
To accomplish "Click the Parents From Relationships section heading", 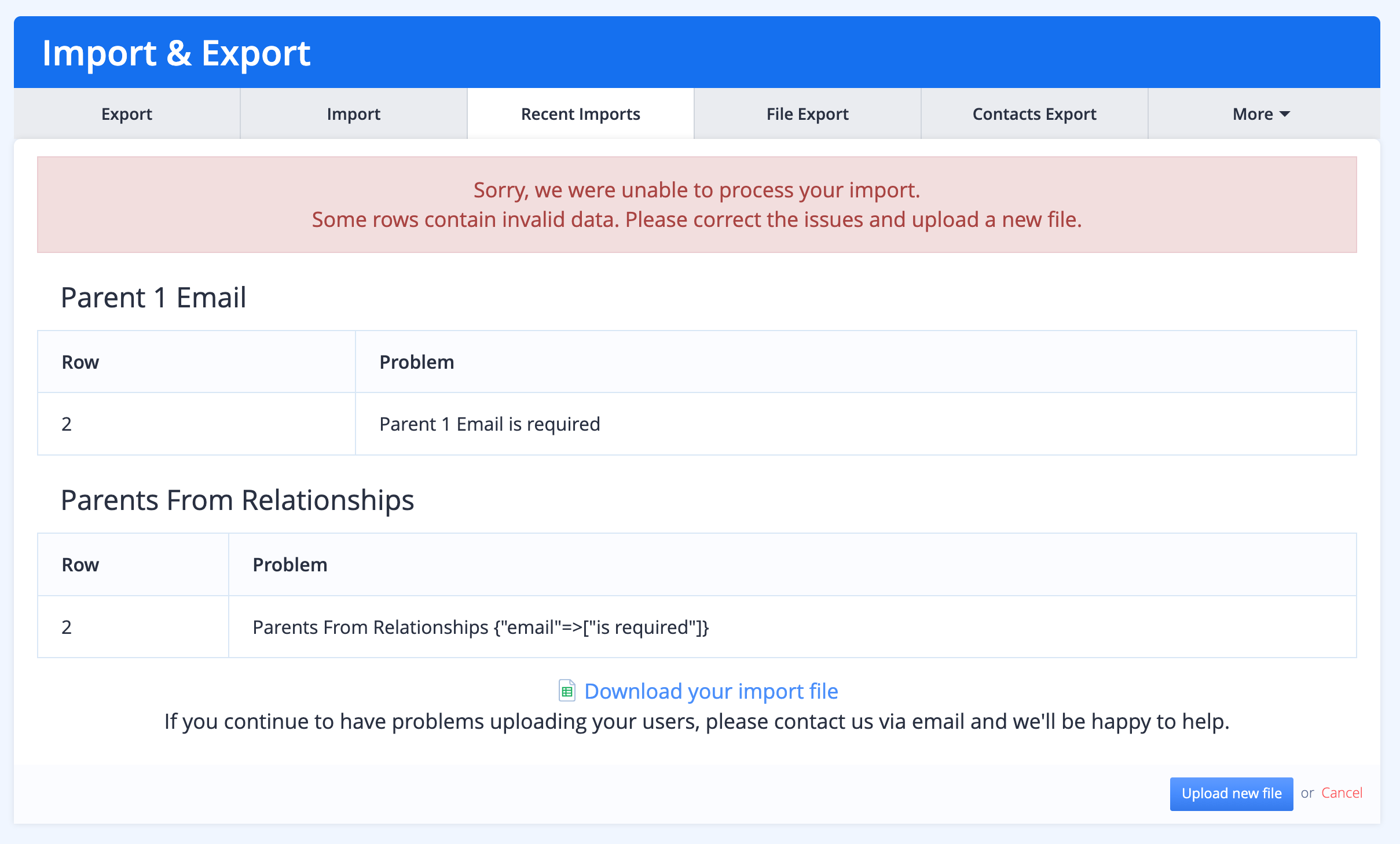I will click(x=237, y=500).
